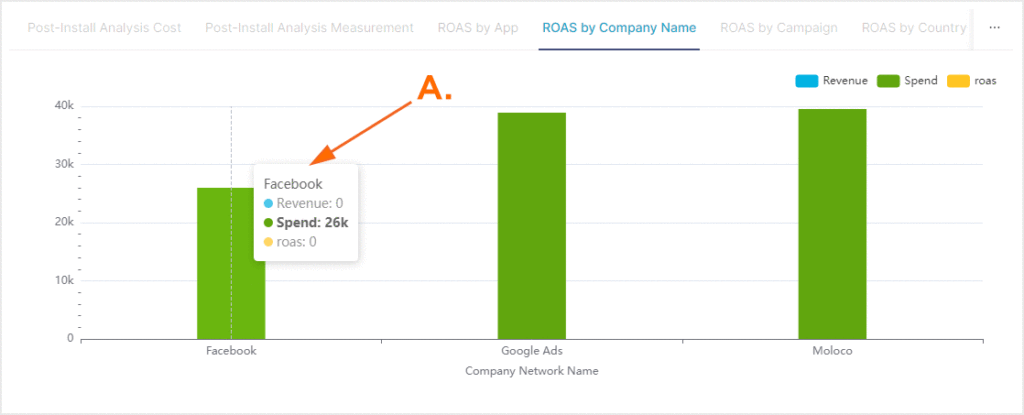
Task: Click 'Spend: 26k' in the tooltip
Action: [312, 222]
